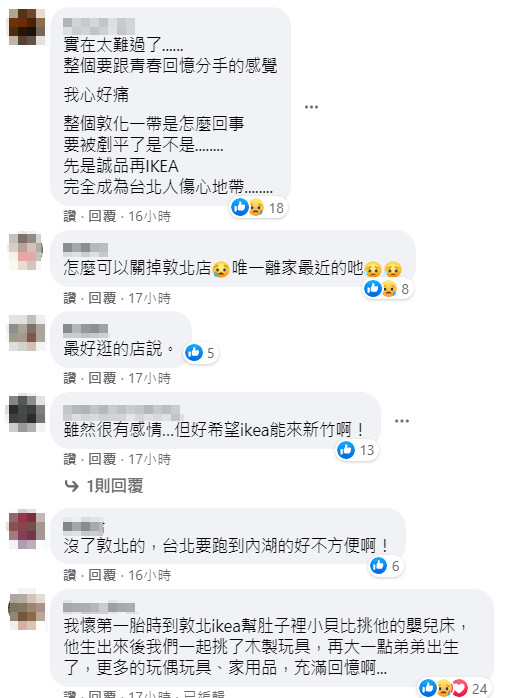Open the blurred name on the 沒了敦北的 comment
Image resolution: width=505 pixels, height=698 pixels.
pyautogui.click(x=83, y=527)
